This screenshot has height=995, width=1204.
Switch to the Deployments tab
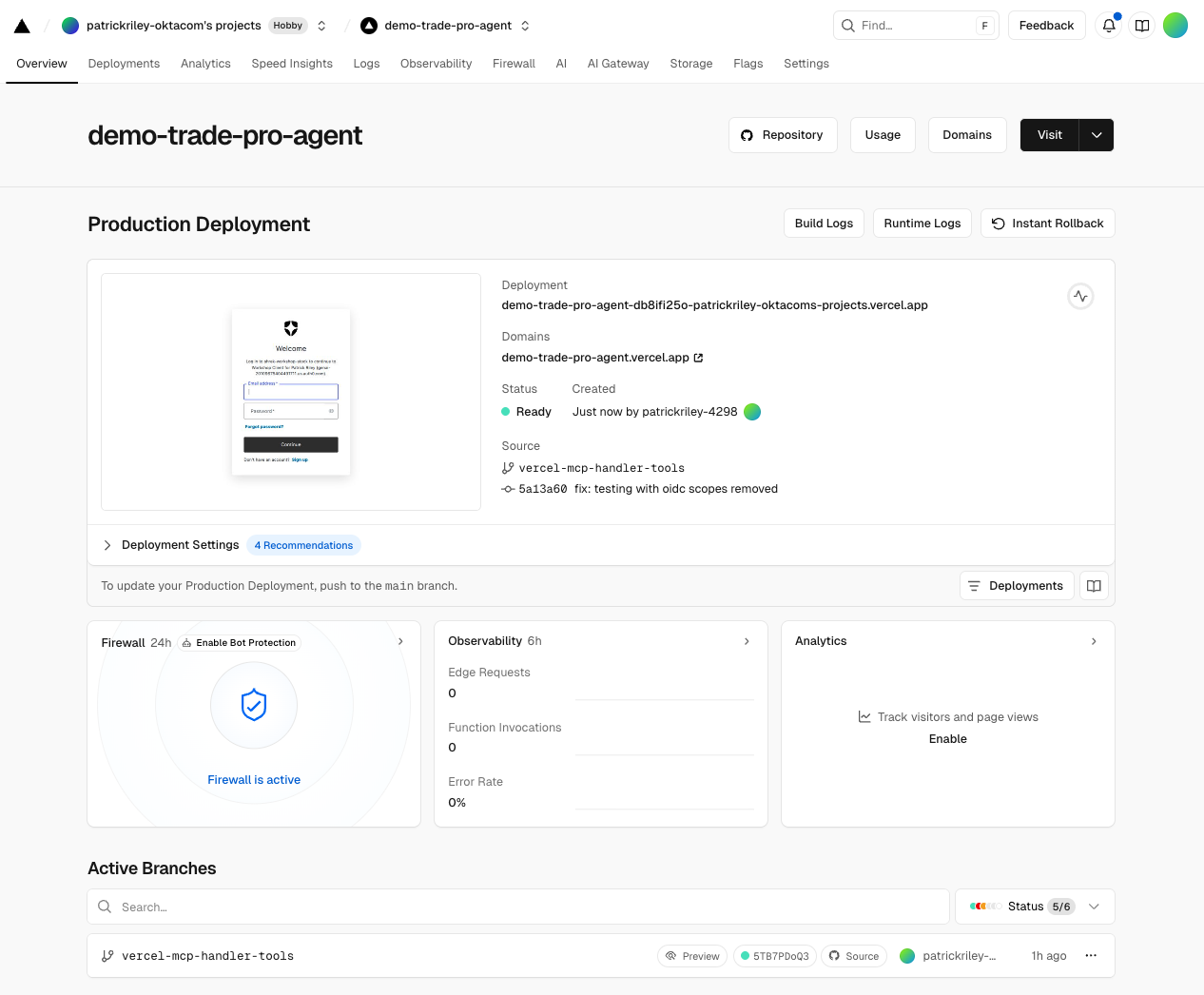click(x=124, y=64)
